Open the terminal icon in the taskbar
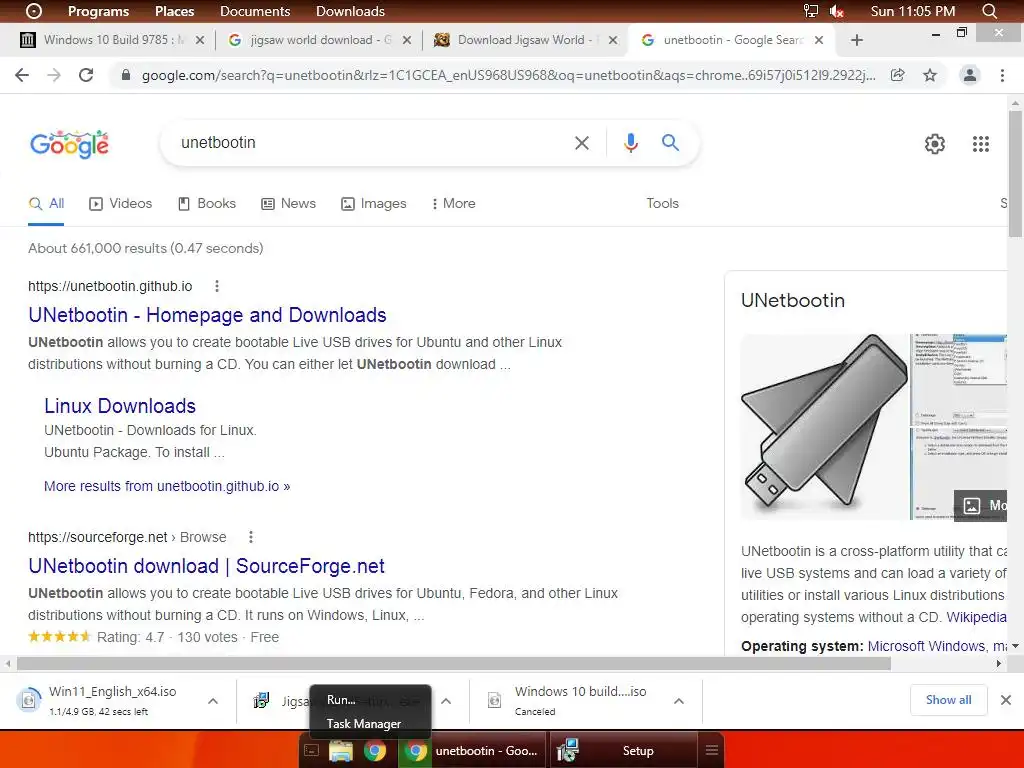Image resolution: width=1024 pixels, height=768 pixels. point(312,751)
